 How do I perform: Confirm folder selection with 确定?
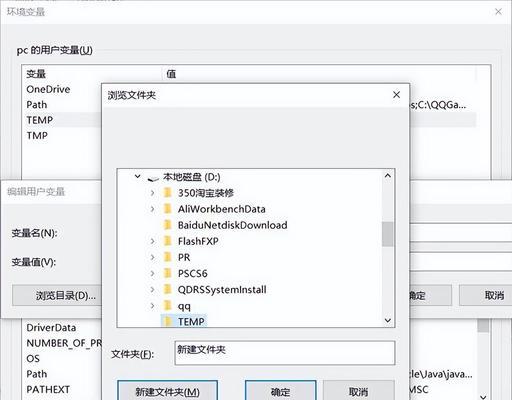pyautogui.click(x=280, y=391)
